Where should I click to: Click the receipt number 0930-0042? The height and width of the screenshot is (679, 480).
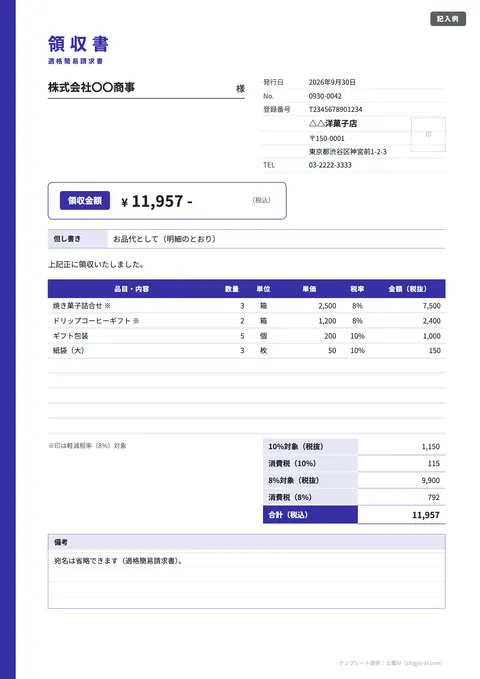tap(325, 96)
